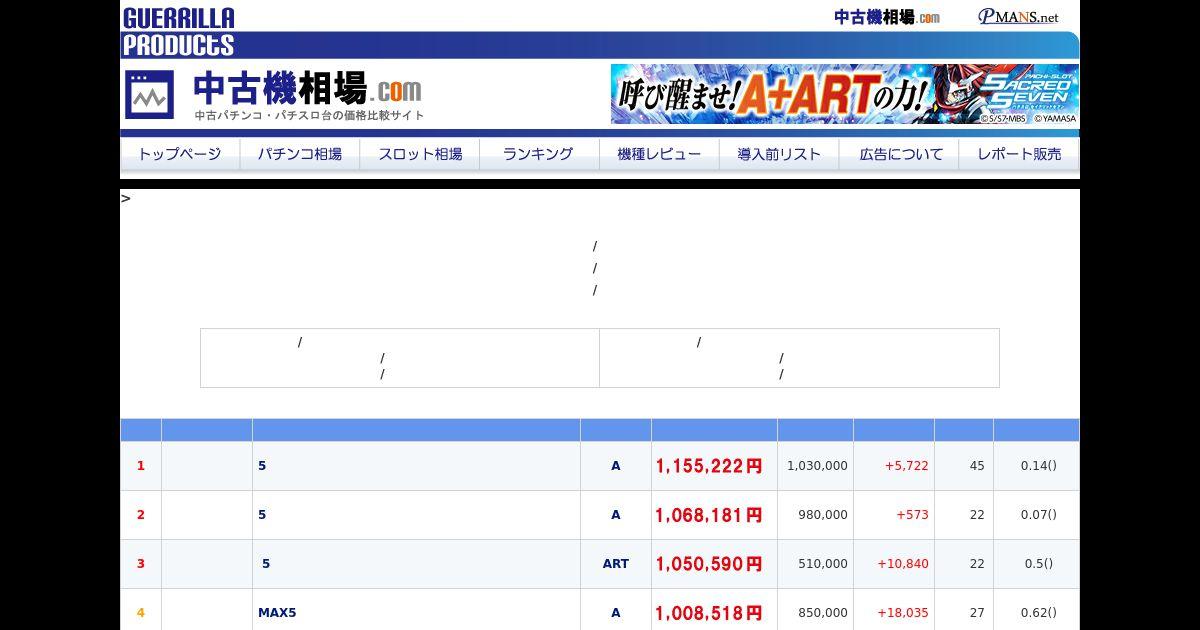Click the +10,840 change value
This screenshot has height=630, width=1200.
click(x=903, y=564)
